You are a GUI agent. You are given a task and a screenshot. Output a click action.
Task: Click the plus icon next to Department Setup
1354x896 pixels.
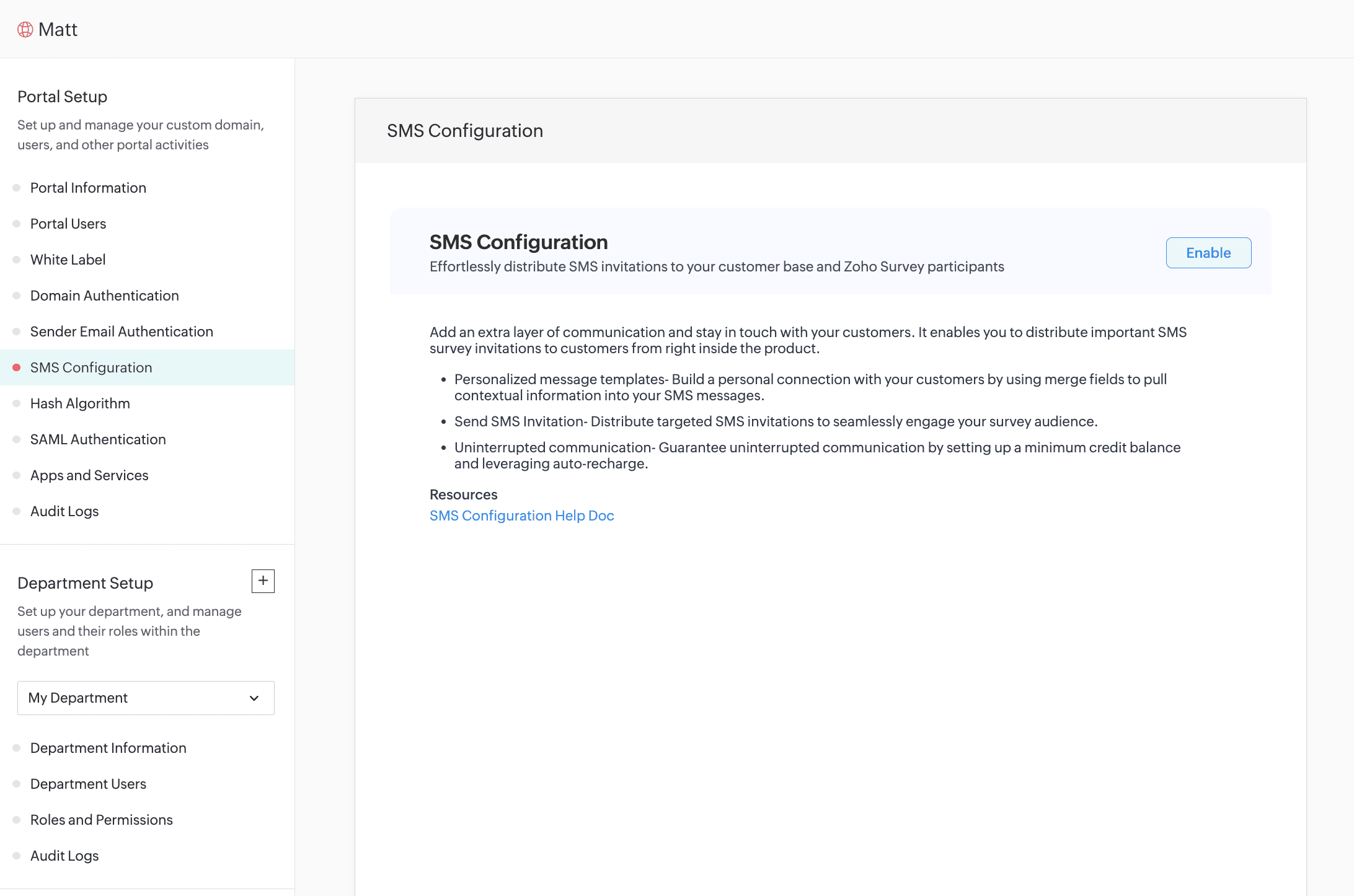tap(263, 581)
